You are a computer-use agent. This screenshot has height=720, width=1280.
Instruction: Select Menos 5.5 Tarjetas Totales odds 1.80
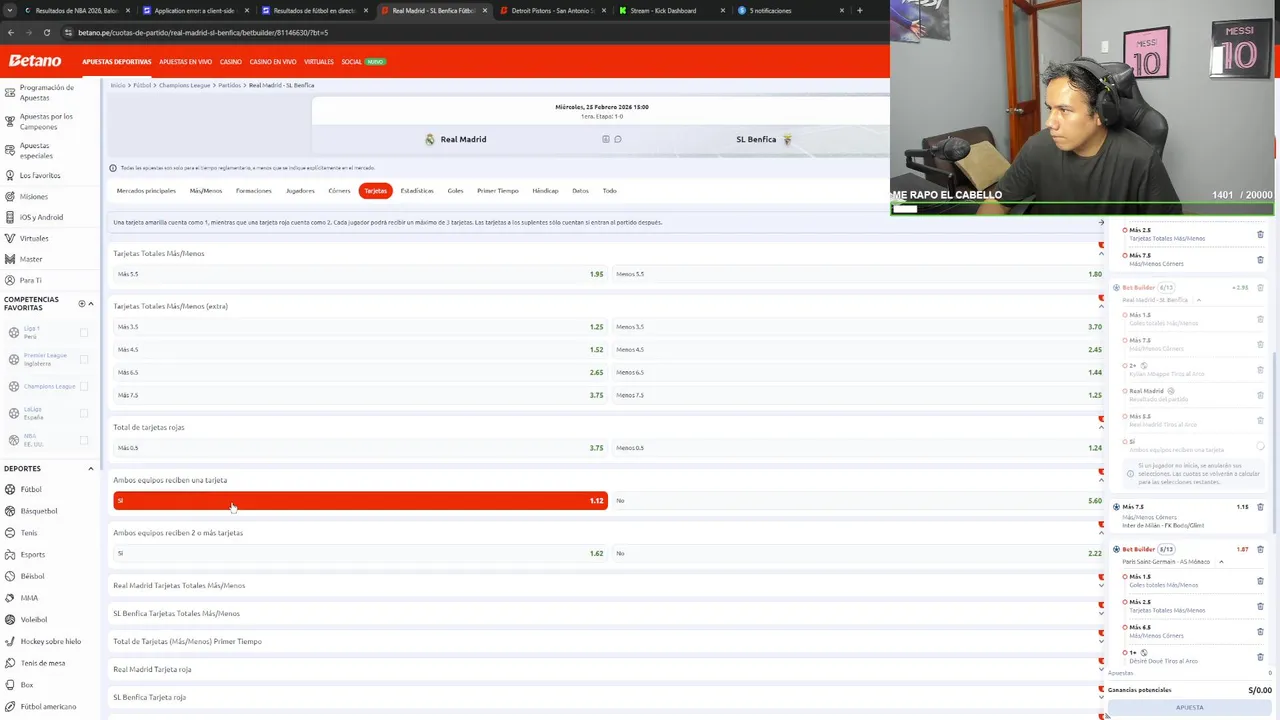pos(858,274)
